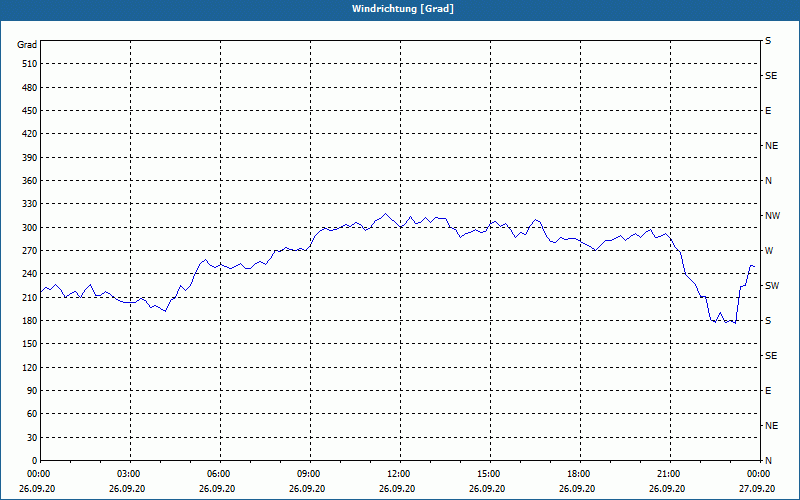Select the 12:00 time axis label
800x500 pixels.
(x=400, y=474)
